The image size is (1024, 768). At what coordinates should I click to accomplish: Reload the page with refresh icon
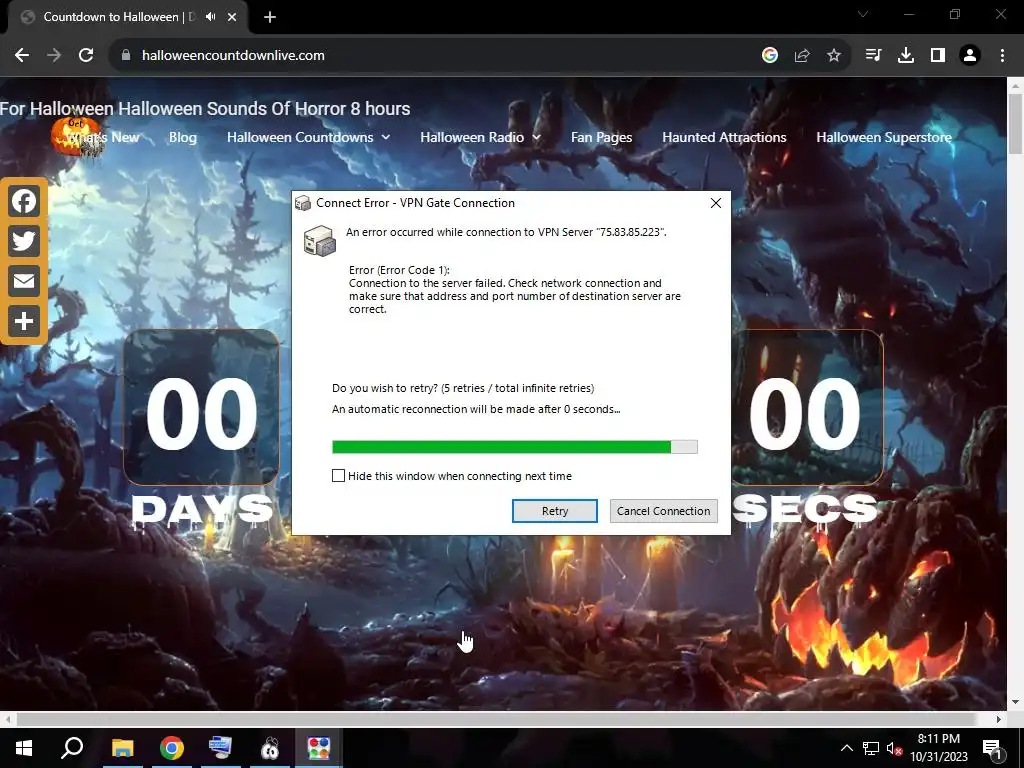[86, 56]
